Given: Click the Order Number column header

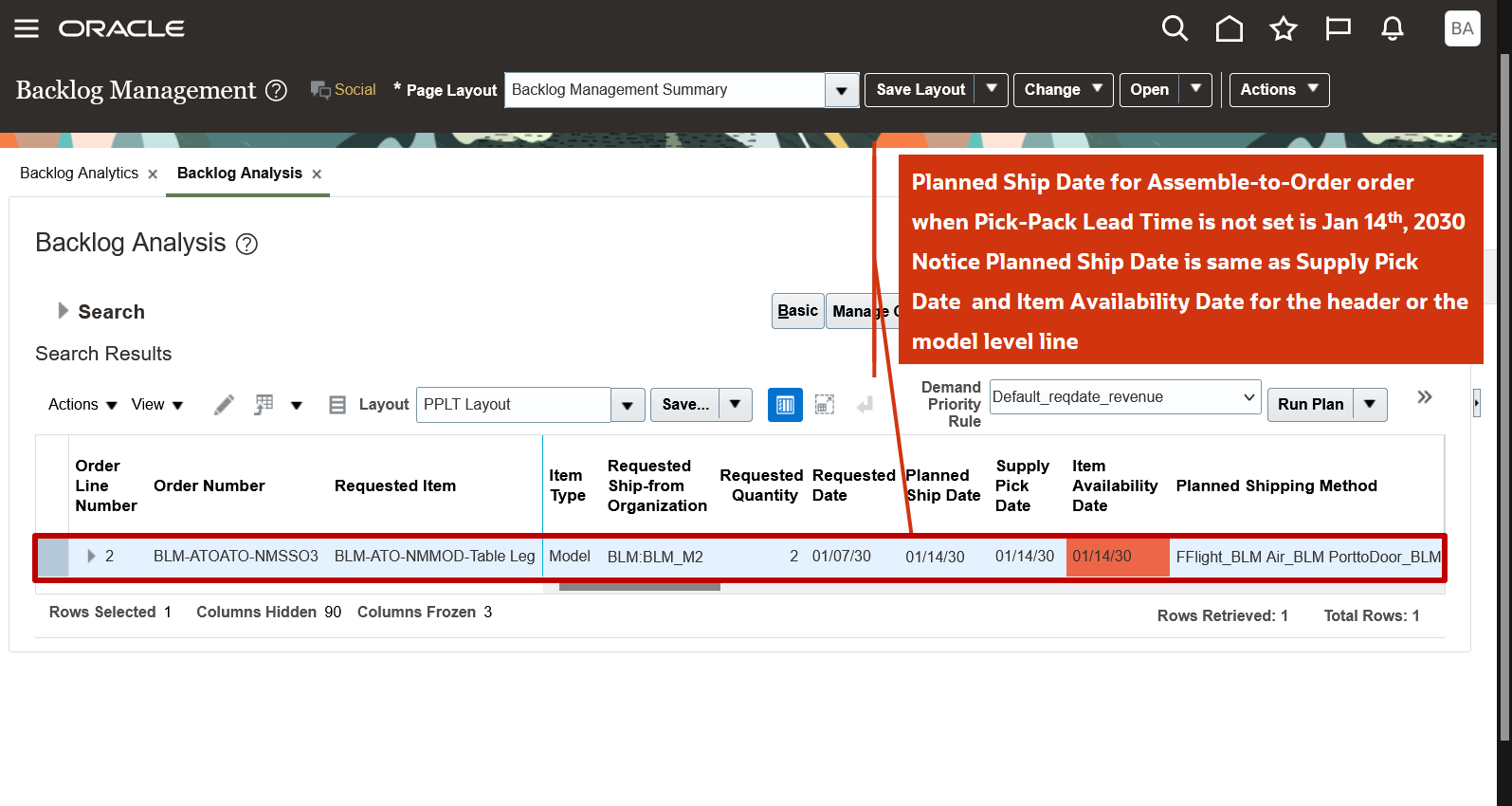Looking at the screenshot, I should pyautogui.click(x=209, y=485).
